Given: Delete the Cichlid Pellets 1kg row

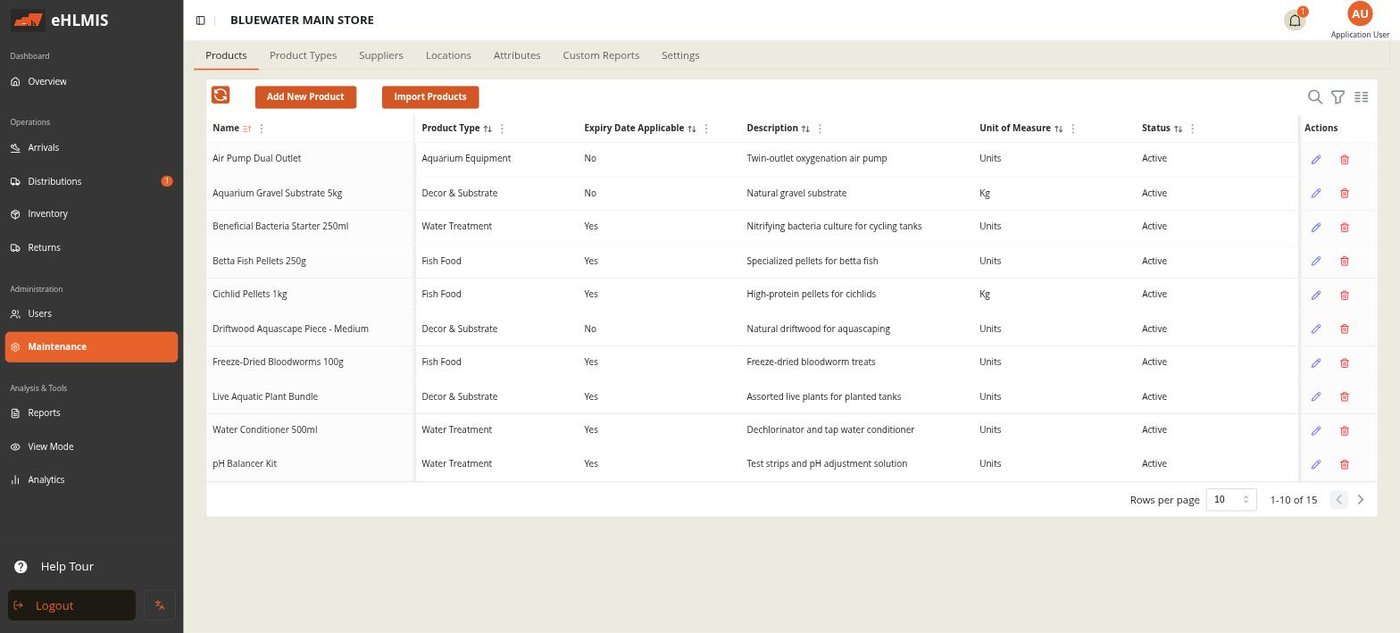Looking at the screenshot, I should (x=1344, y=295).
